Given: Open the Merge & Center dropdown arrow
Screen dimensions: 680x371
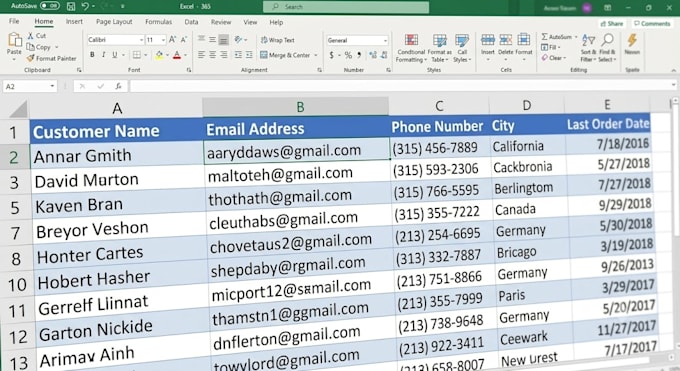Looking at the screenshot, I should (316, 55).
